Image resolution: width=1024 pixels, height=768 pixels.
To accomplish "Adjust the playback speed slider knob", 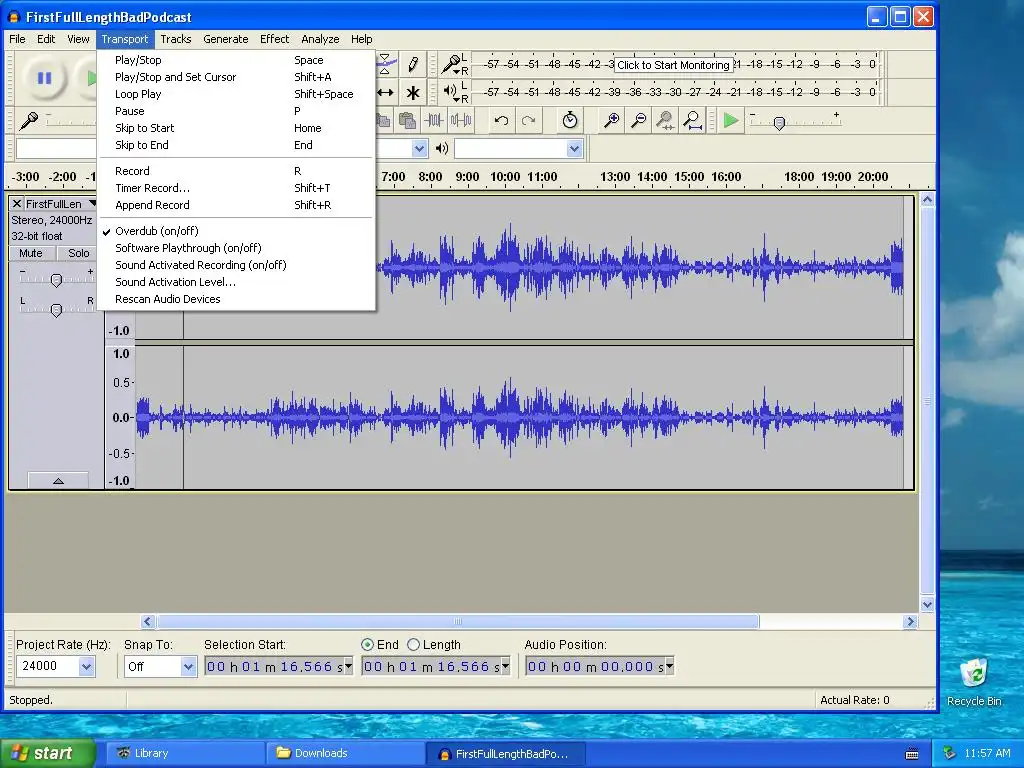I will (778, 123).
